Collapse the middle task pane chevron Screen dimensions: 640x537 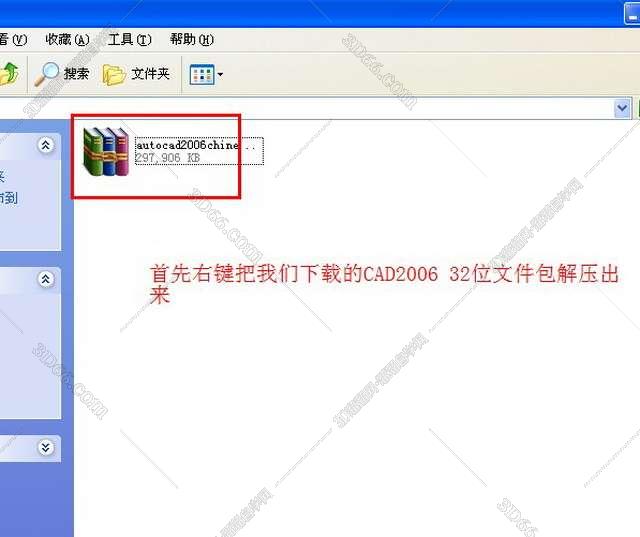tap(45, 280)
